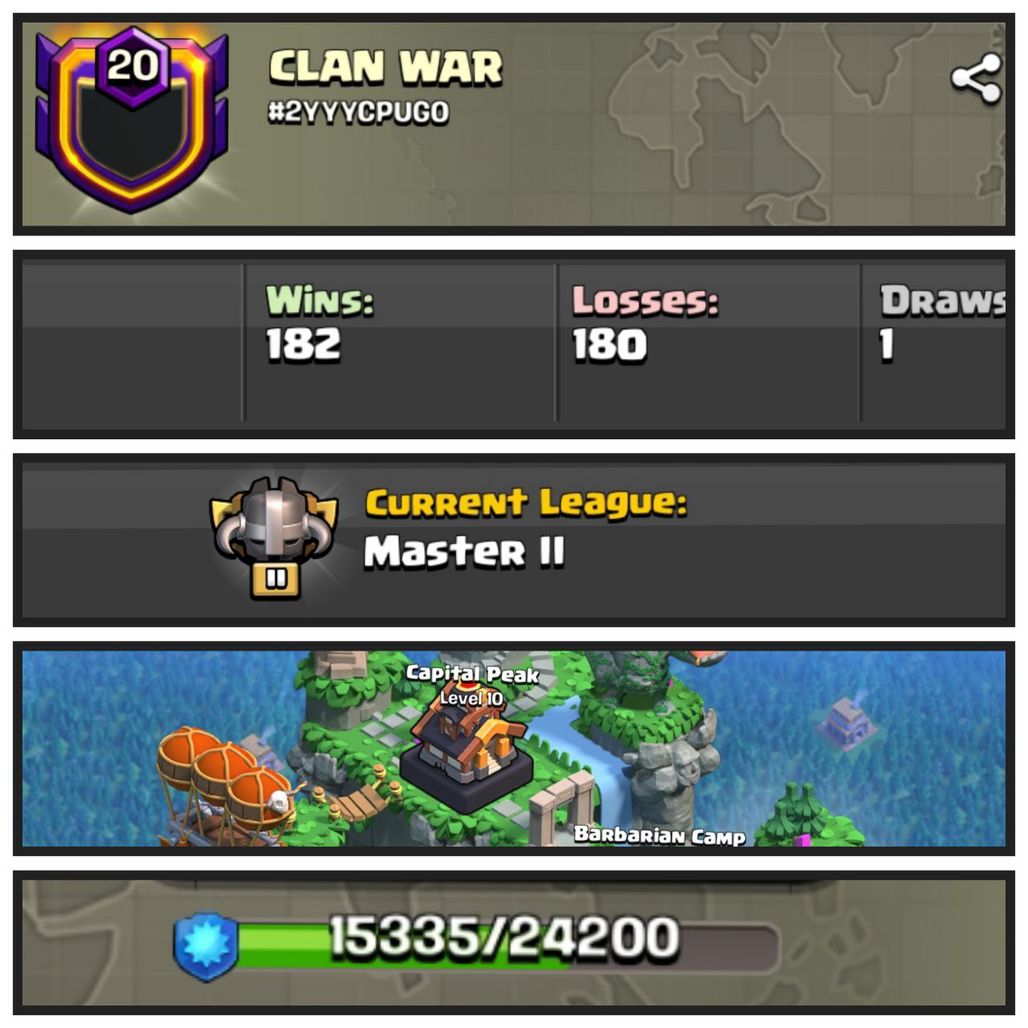
Task: Click the Master II league text
Action: click(x=464, y=551)
